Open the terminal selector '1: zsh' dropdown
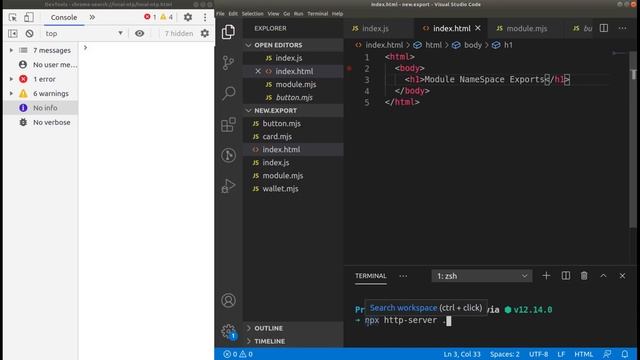Screen dimensions: 640x360 482,276
